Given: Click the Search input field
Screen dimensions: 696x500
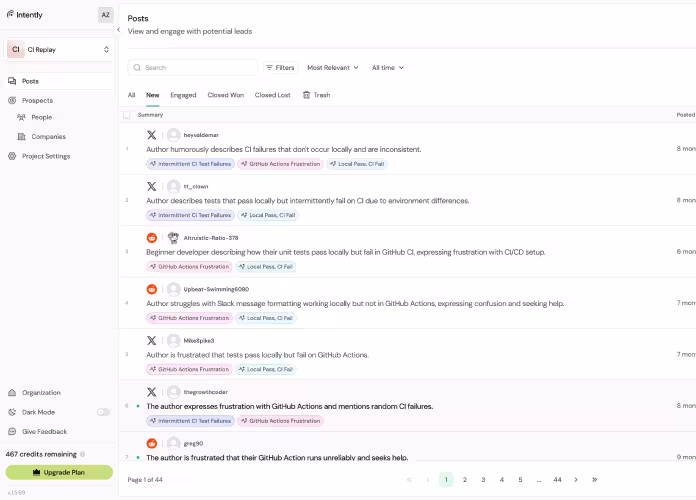Looking at the screenshot, I should click(x=197, y=68).
